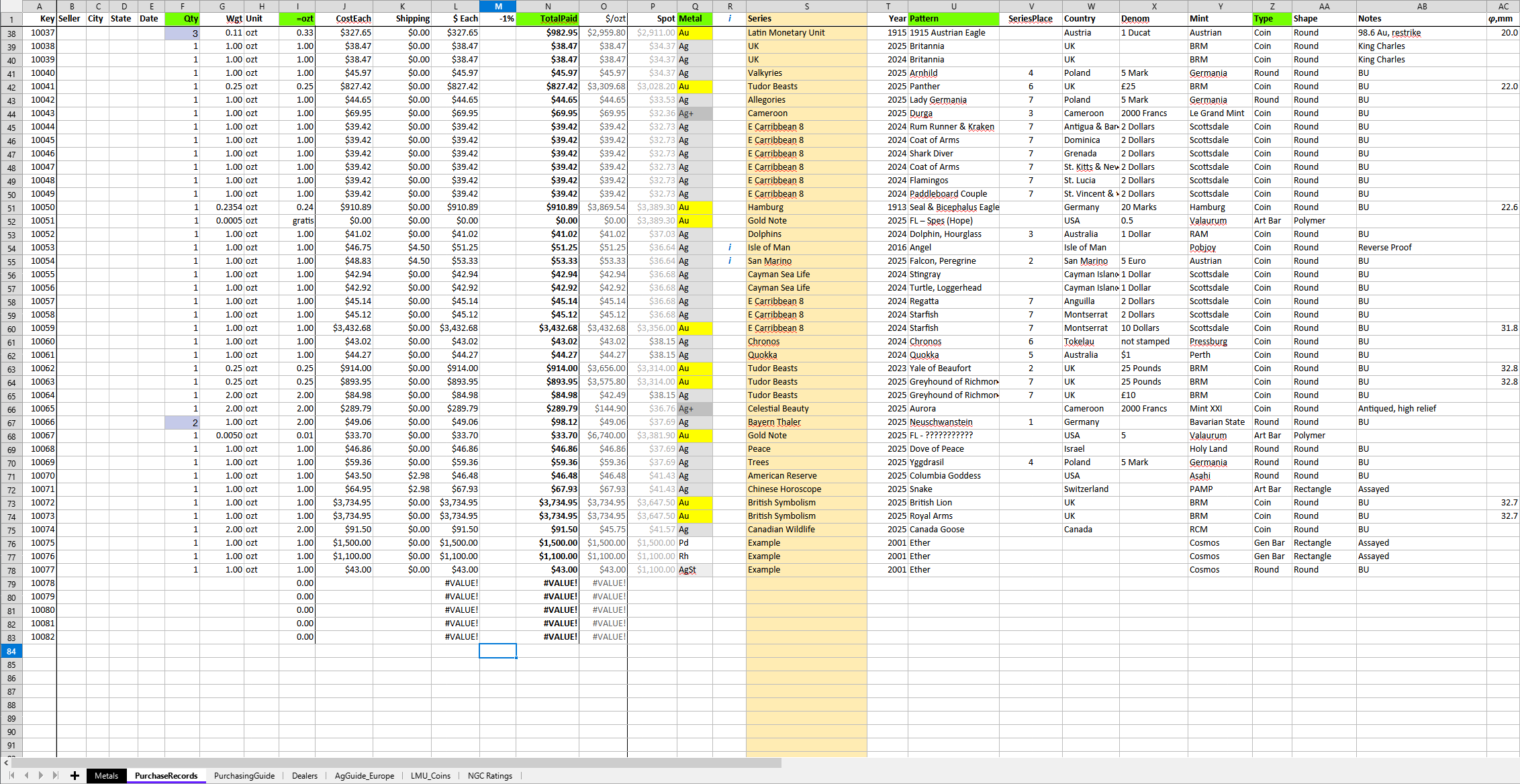The width and height of the screenshot is (1520, 784).
Task: Click next sheet navigation arrow
Action: 41,776
